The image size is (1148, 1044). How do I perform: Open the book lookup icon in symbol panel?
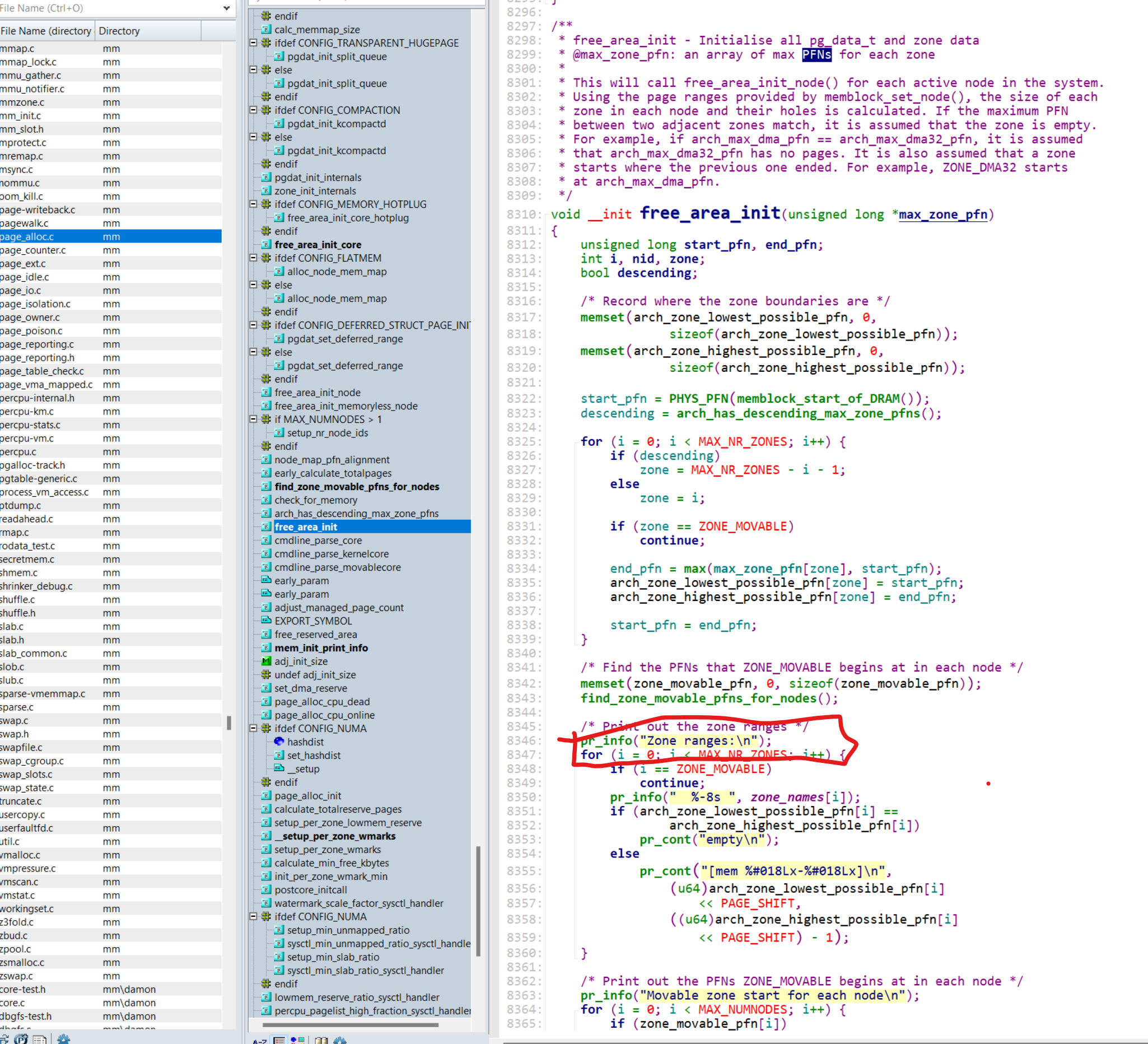point(321,1040)
